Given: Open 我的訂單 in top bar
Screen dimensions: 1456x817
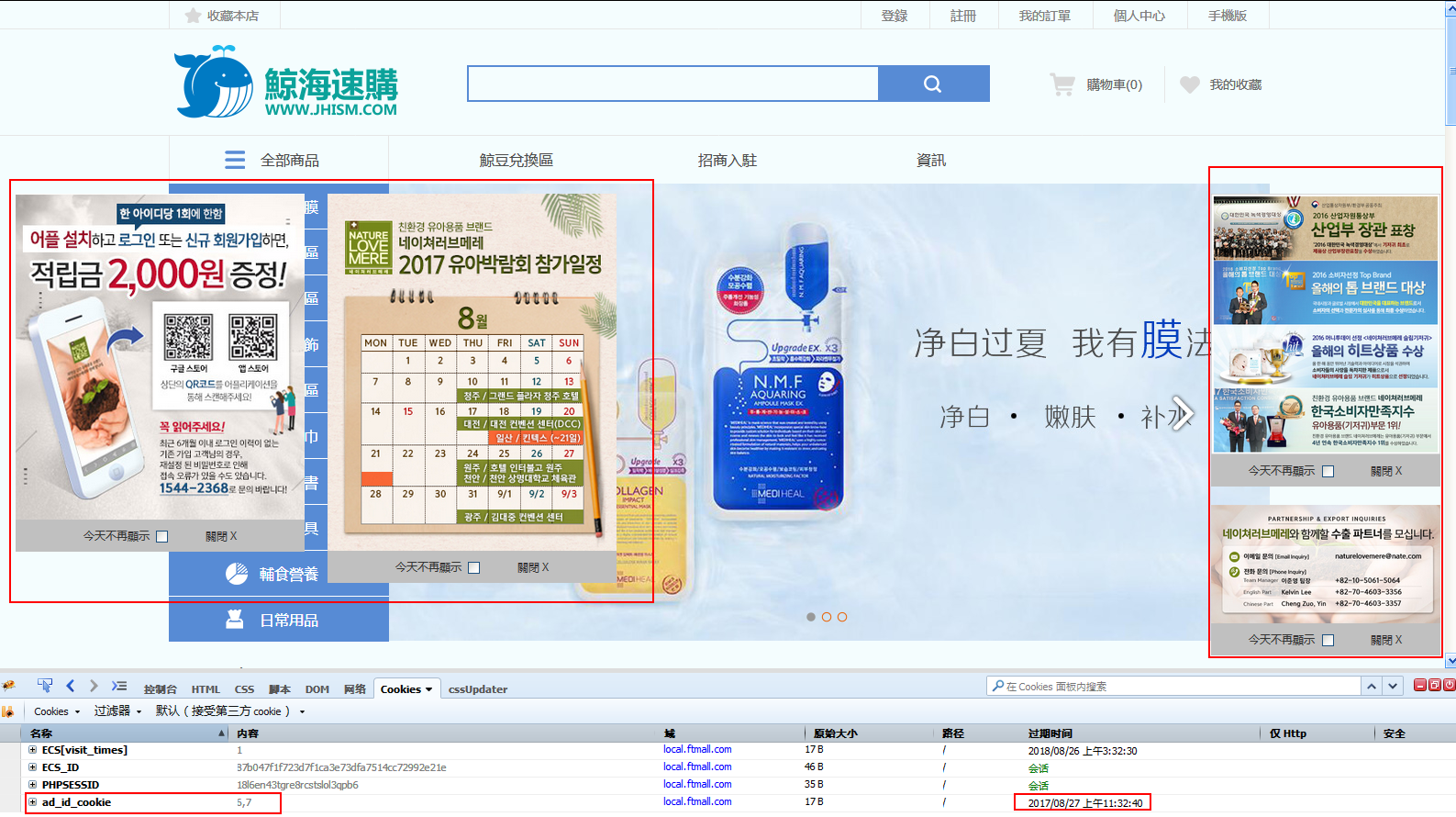Looking at the screenshot, I should click(1045, 16).
